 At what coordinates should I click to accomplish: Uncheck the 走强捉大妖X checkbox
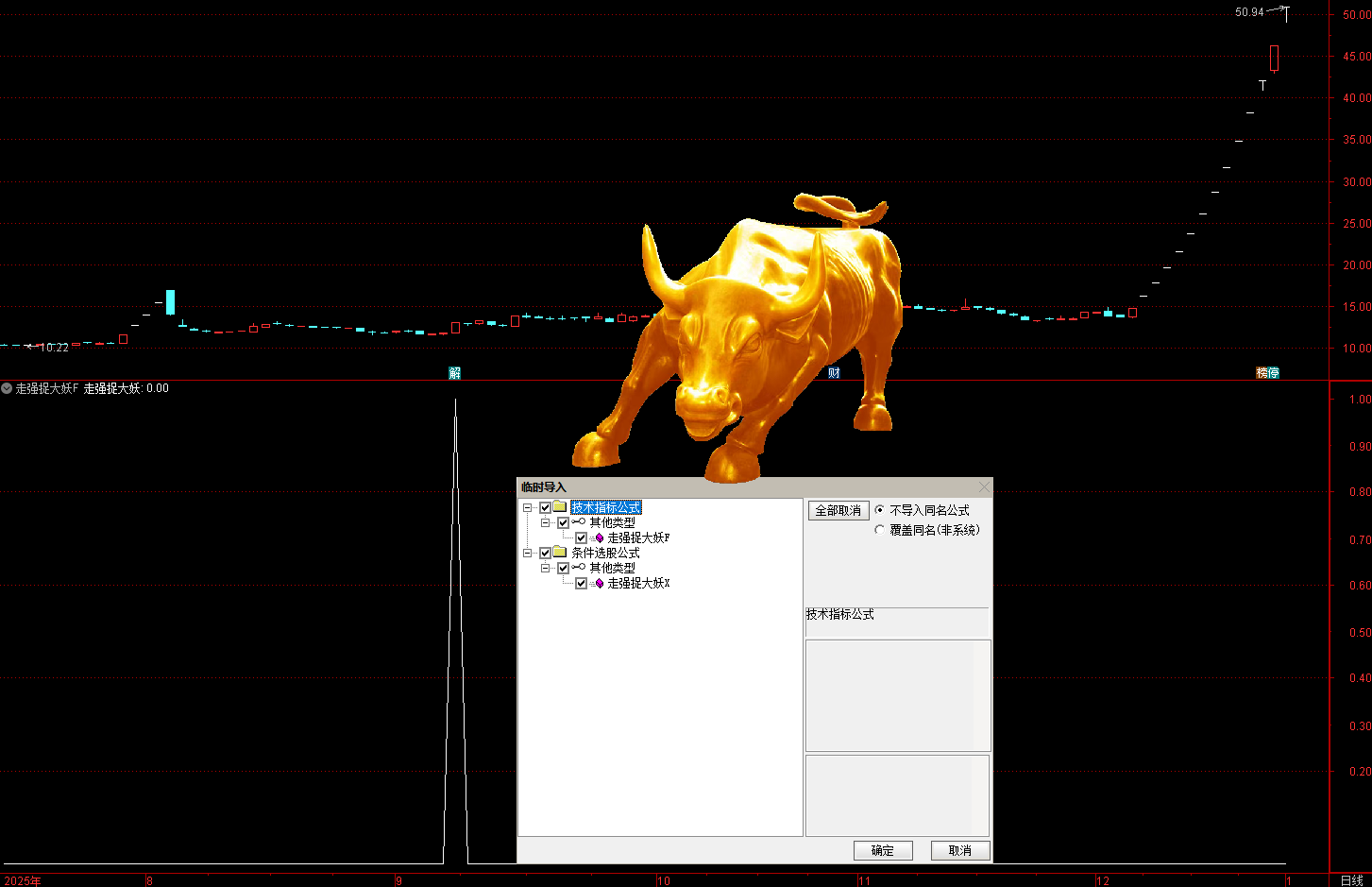point(581,583)
